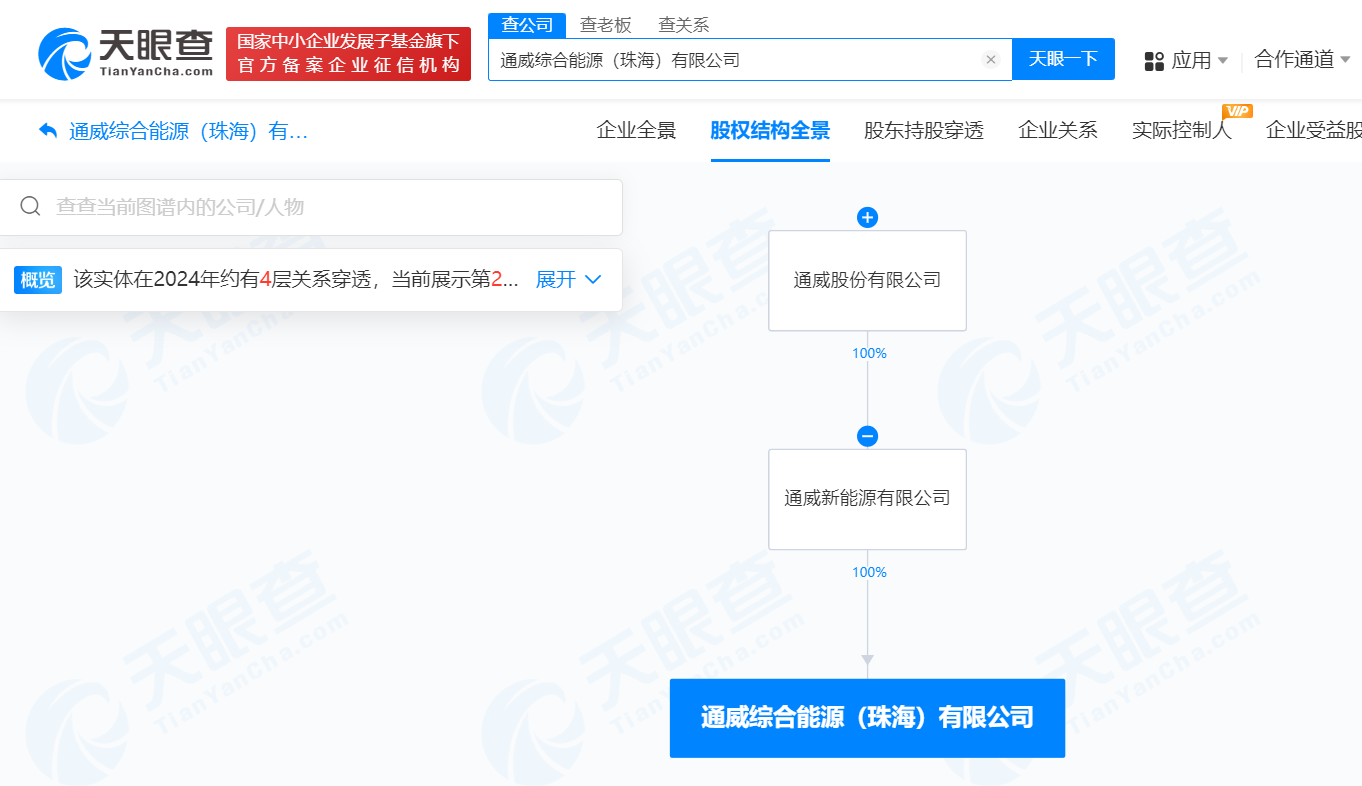Click the TianYanCha logo

126,53
